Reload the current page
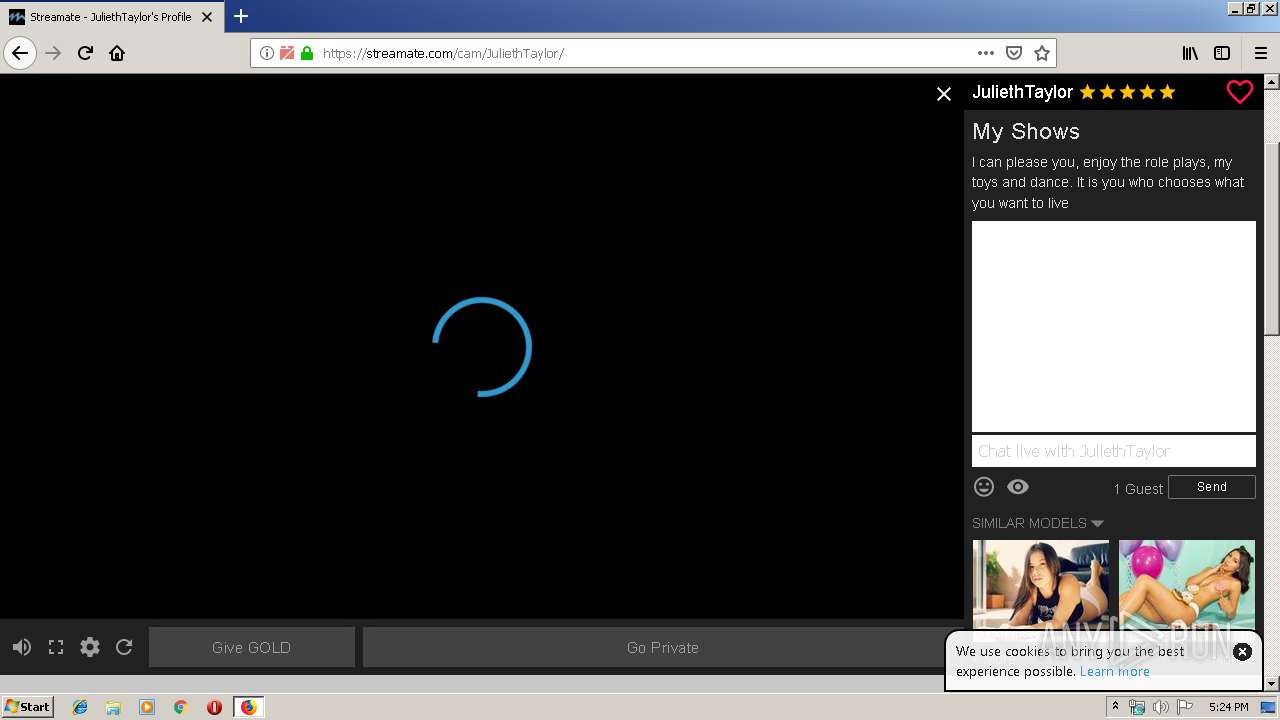This screenshot has width=1280, height=720. point(85,53)
